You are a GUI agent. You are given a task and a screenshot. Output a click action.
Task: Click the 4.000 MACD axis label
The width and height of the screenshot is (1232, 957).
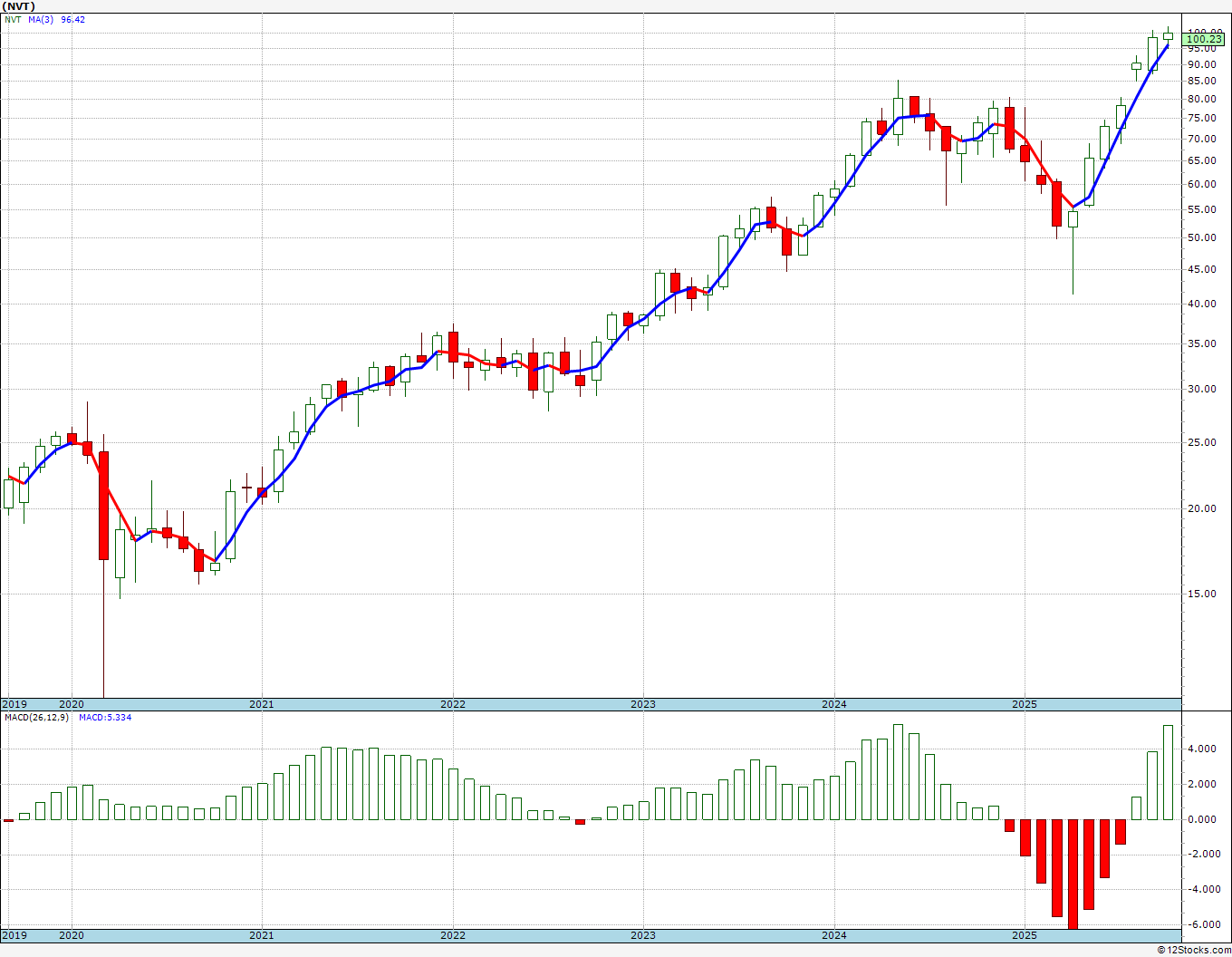[1201, 749]
